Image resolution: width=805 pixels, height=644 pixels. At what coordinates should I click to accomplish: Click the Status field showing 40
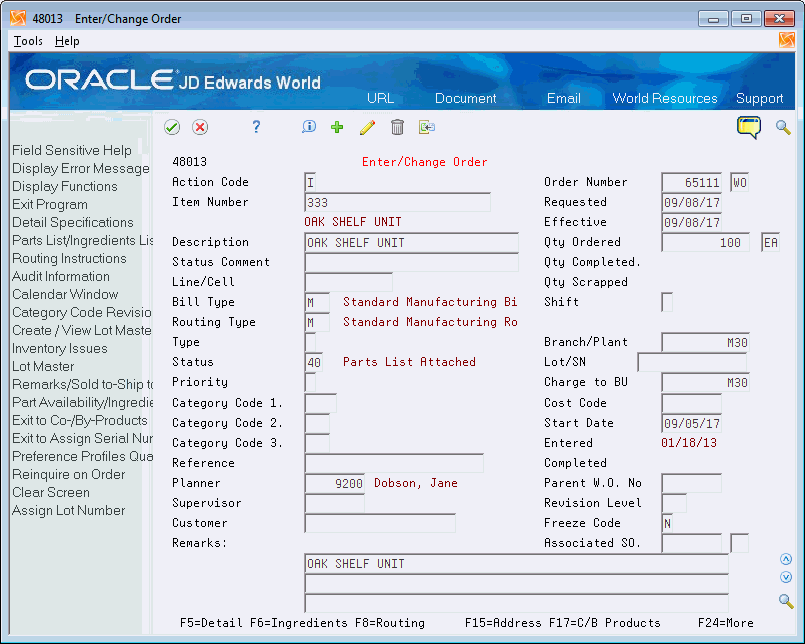pos(314,363)
